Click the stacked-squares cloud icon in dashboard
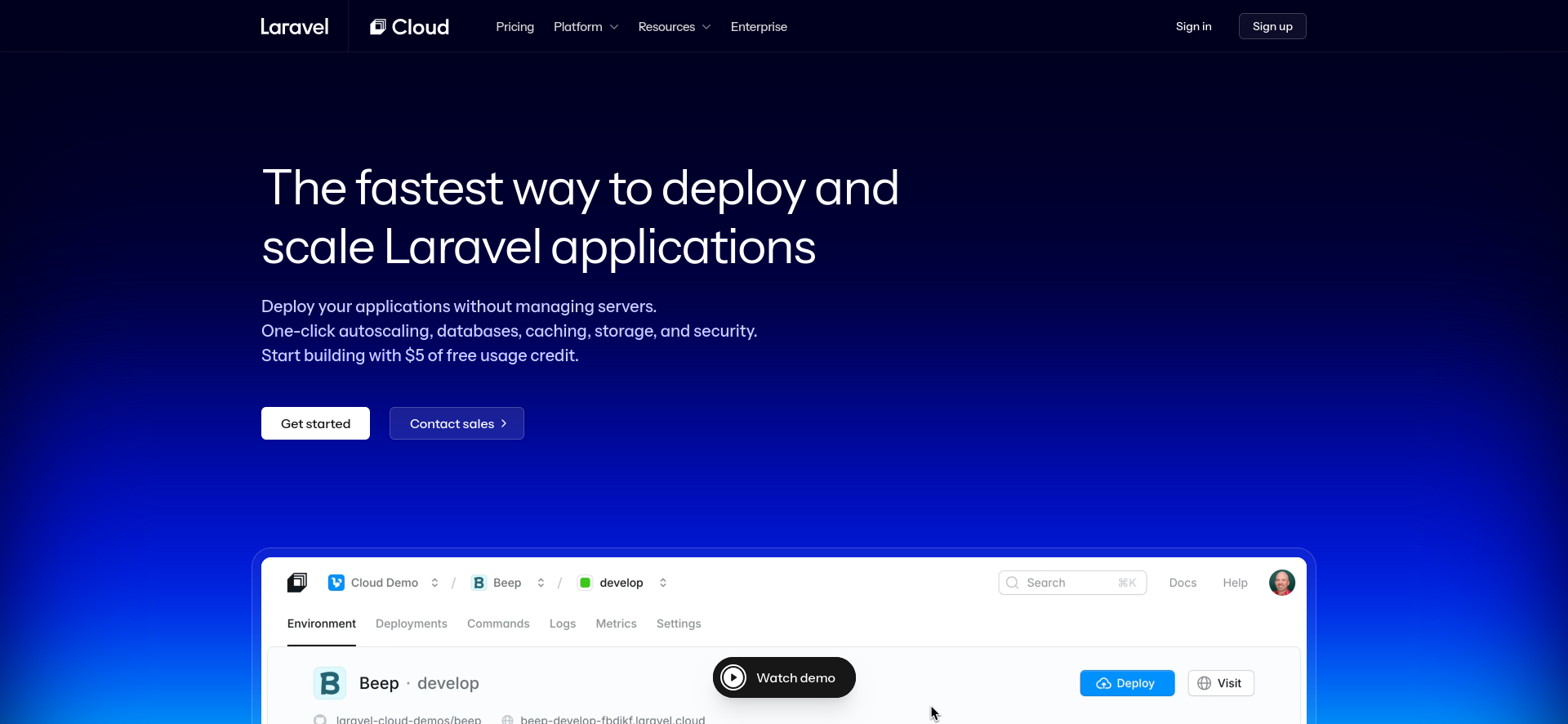The width and height of the screenshot is (1568, 724). click(297, 583)
